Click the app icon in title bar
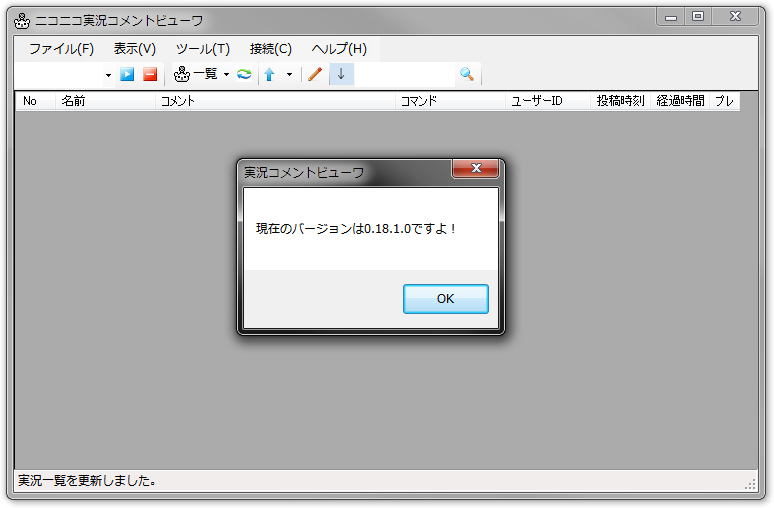The width and height of the screenshot is (774, 508). point(22,21)
